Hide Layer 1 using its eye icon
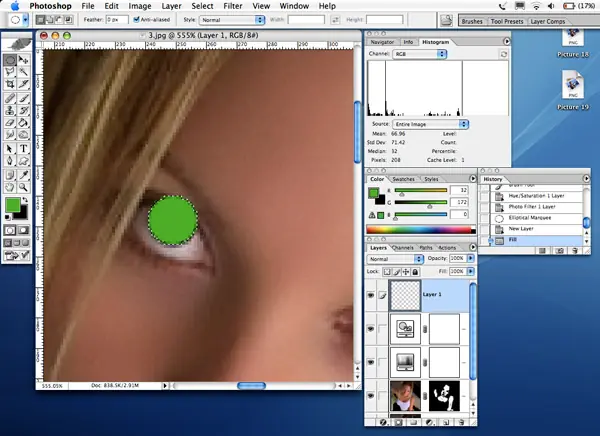Screen dimensions: 600x436 click(370, 295)
